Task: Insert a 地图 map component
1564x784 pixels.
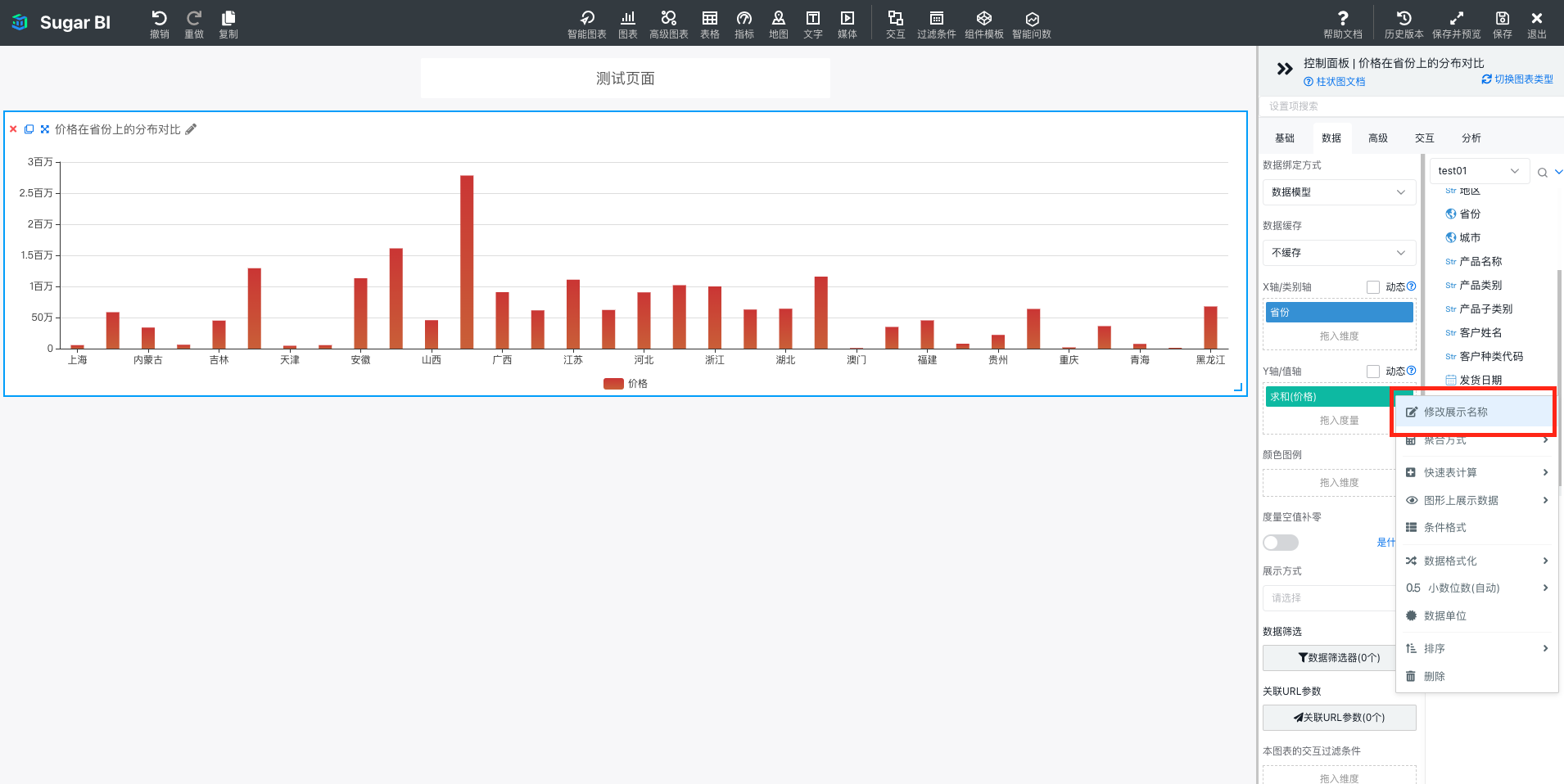Action: 779,24
